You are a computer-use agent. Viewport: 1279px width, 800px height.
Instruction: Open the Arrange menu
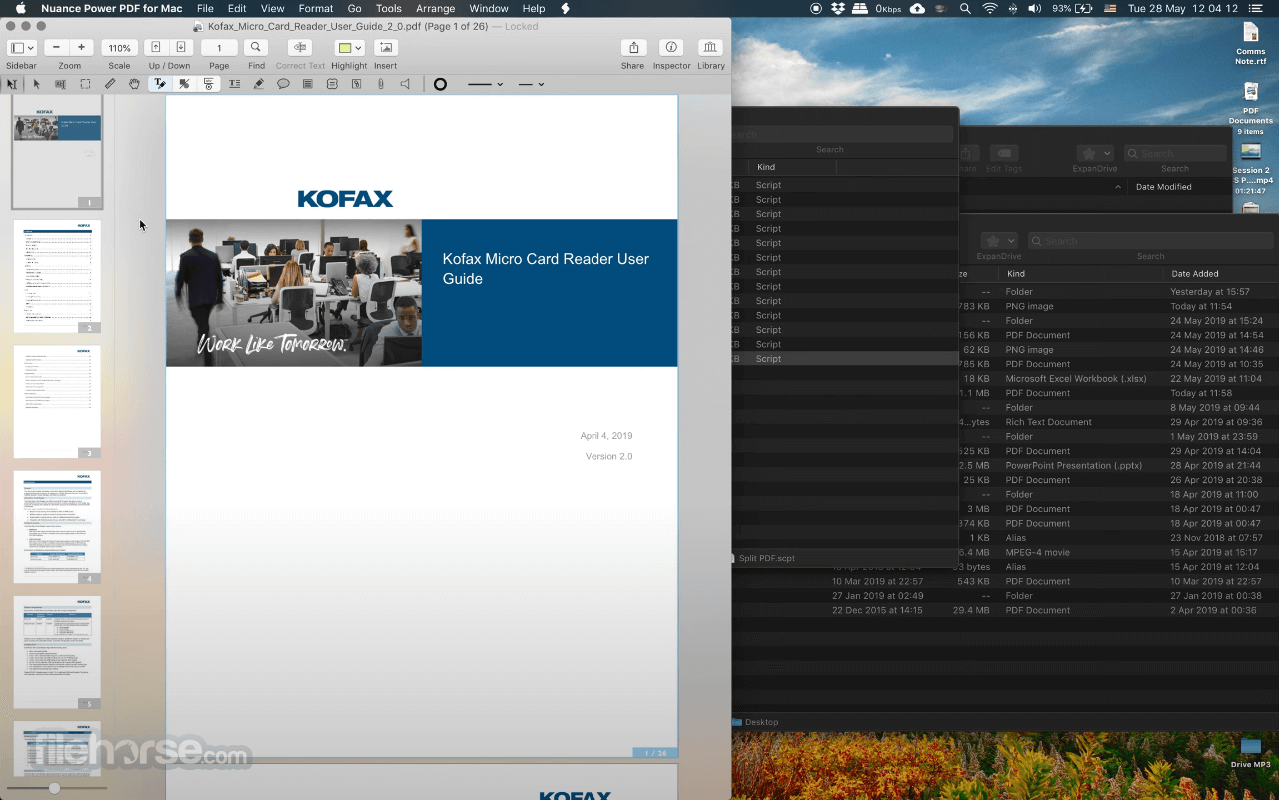pos(435,8)
